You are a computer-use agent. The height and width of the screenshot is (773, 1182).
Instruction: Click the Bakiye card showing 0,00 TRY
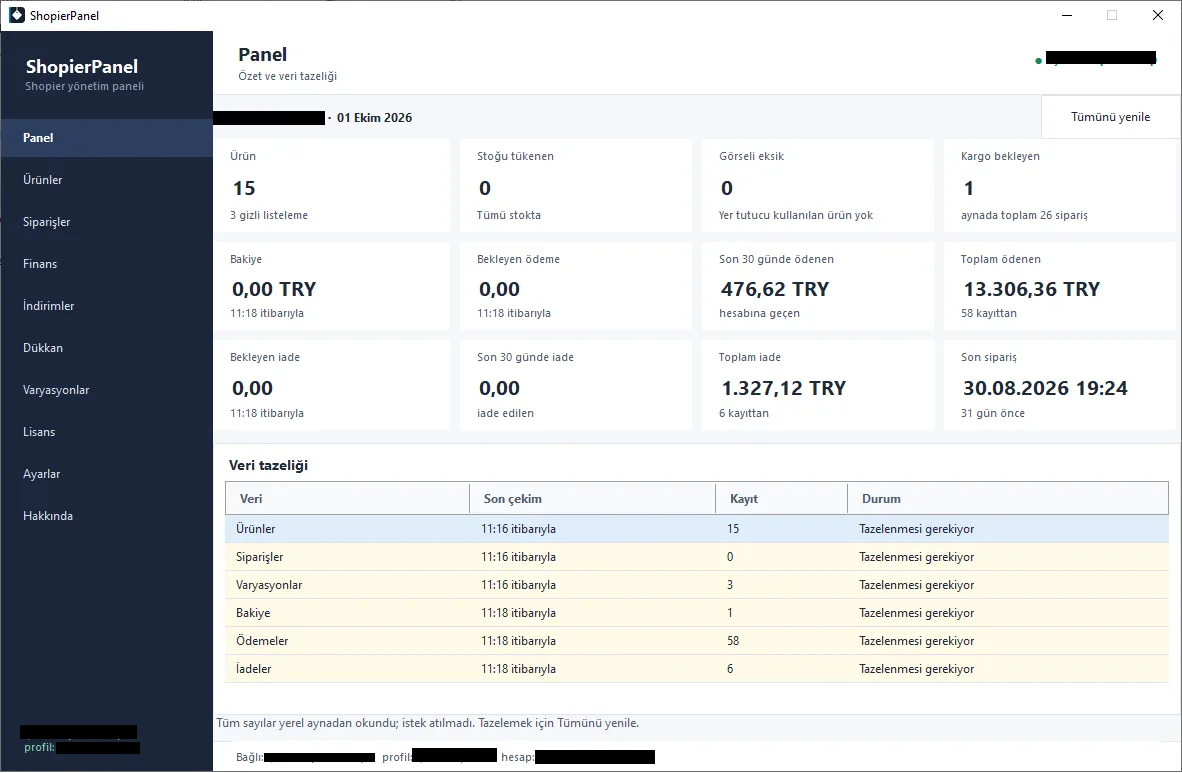point(332,286)
